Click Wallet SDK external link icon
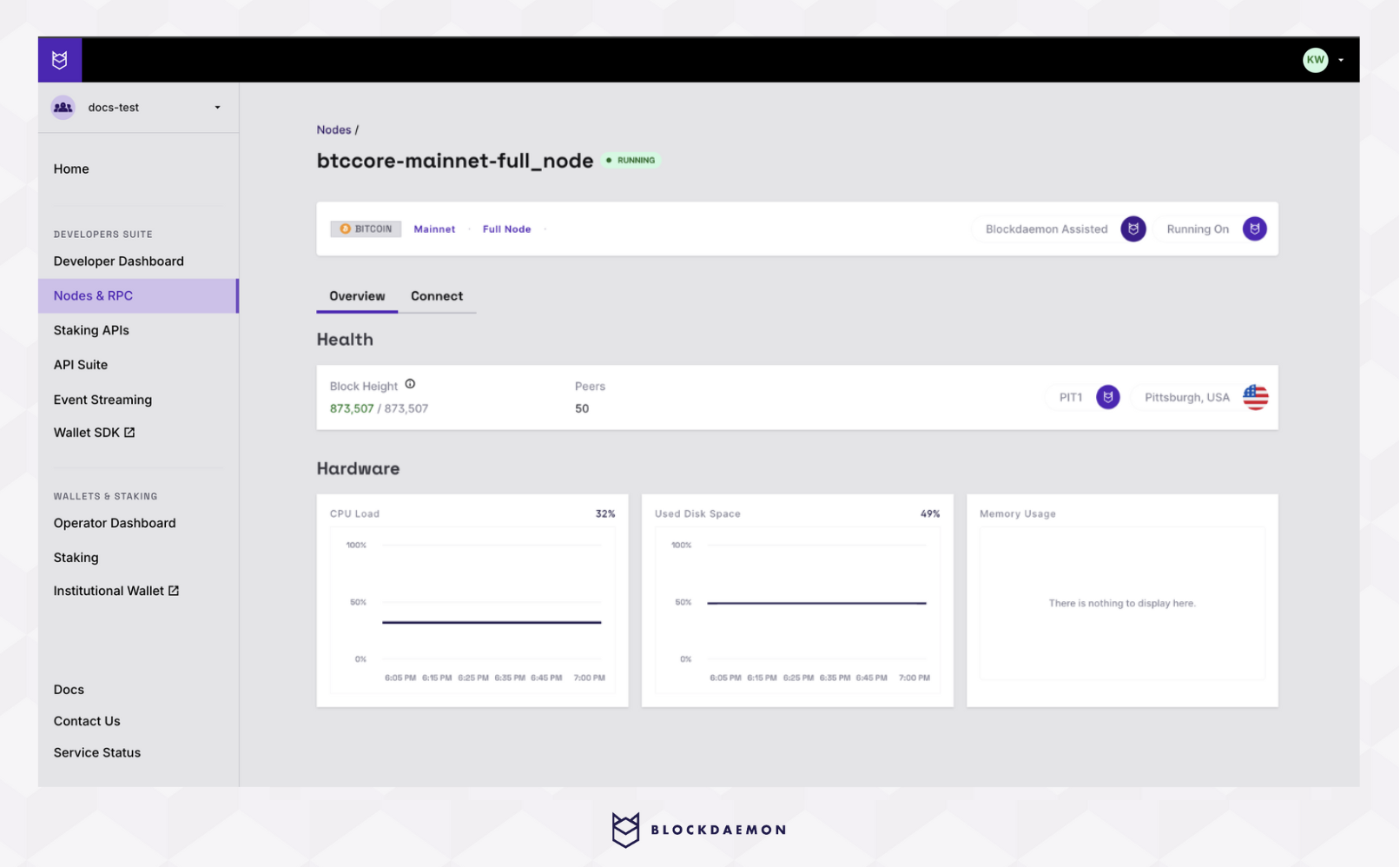The image size is (1400, 867). click(129, 433)
